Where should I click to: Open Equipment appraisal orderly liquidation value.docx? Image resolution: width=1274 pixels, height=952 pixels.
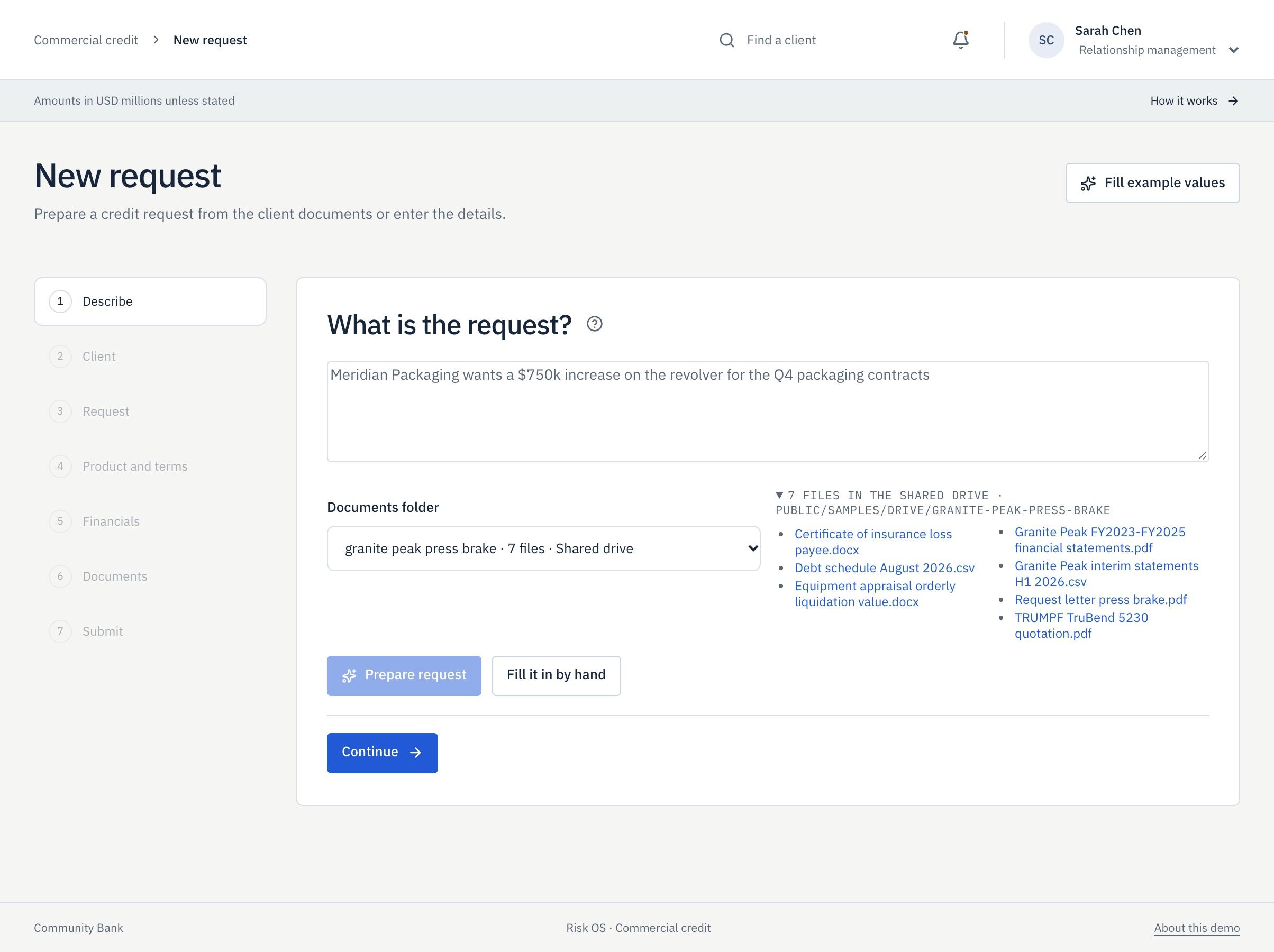875,594
